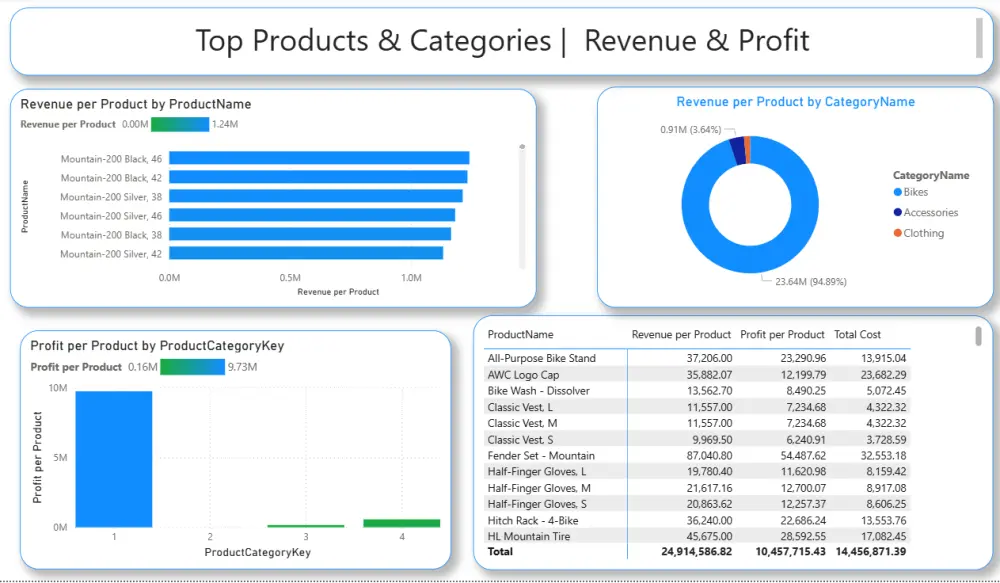The image size is (1000, 583).
Task: Click the bar chart vertical scrollbar handle
Action: (x=522, y=147)
